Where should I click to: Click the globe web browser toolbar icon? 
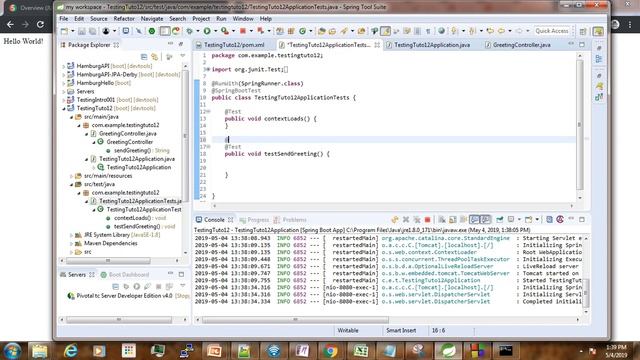tap(441, 31)
